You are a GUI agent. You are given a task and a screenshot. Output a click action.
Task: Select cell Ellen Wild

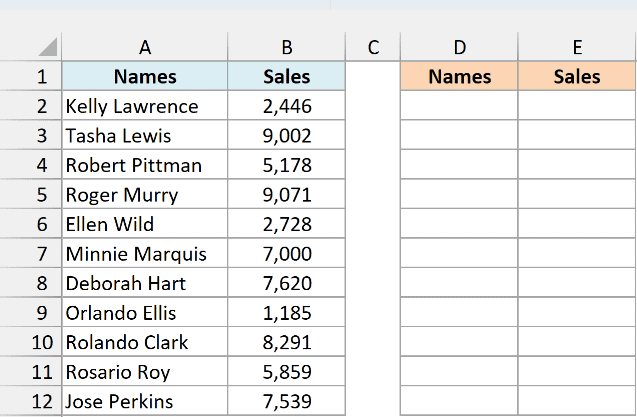pyautogui.click(x=145, y=224)
